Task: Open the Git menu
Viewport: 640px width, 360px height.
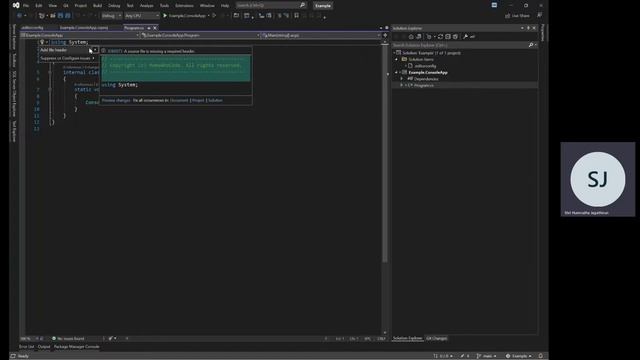Action: pyautogui.click(x=66, y=6)
